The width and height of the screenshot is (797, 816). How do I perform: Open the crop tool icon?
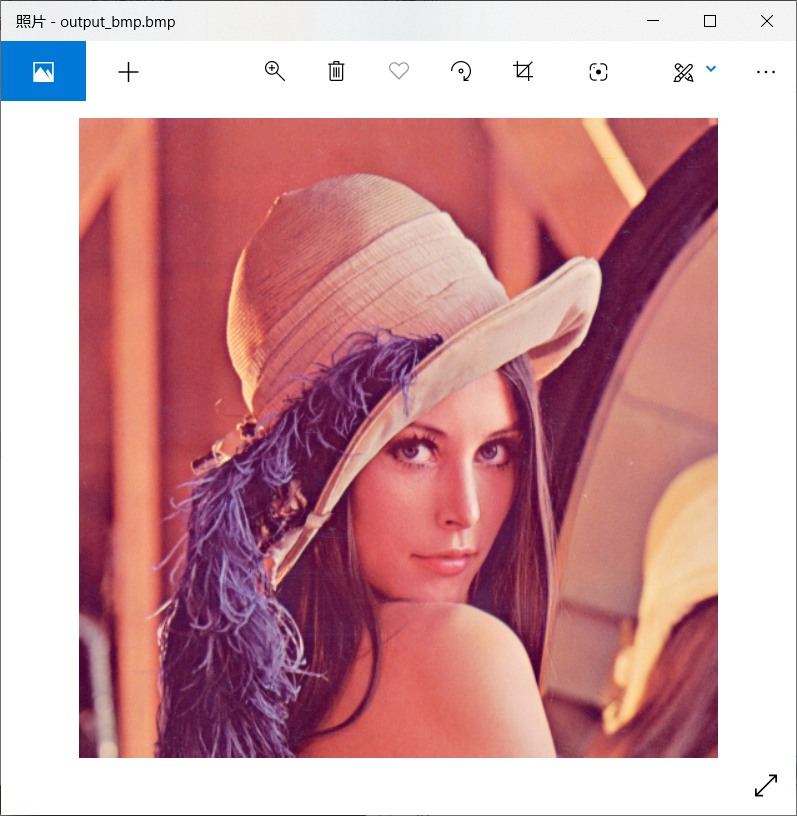[x=523, y=71]
